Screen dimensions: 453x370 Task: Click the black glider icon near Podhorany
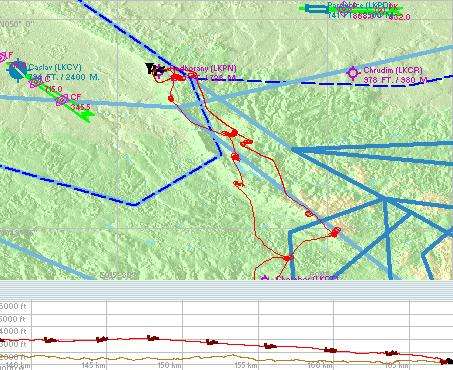click(x=154, y=69)
